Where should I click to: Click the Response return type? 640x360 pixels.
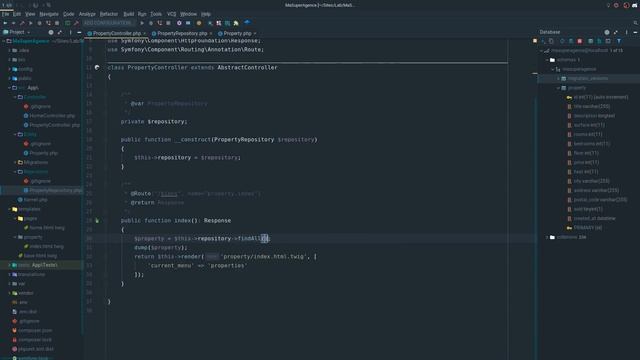coord(218,220)
